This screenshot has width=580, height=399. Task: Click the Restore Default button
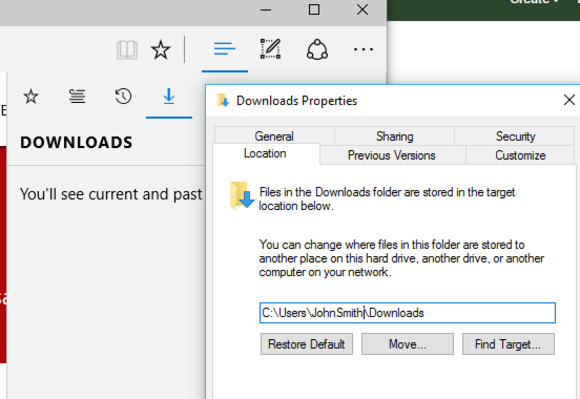tap(307, 344)
